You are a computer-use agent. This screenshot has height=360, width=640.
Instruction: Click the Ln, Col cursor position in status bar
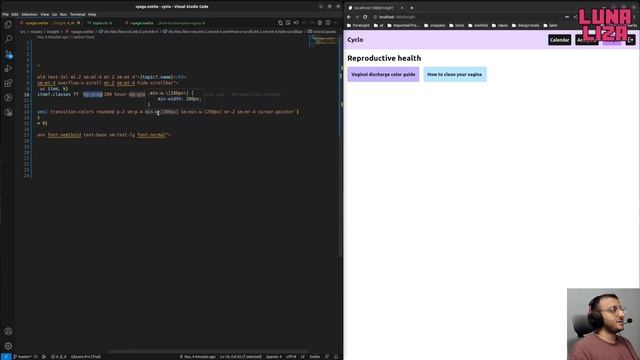click(x=241, y=356)
